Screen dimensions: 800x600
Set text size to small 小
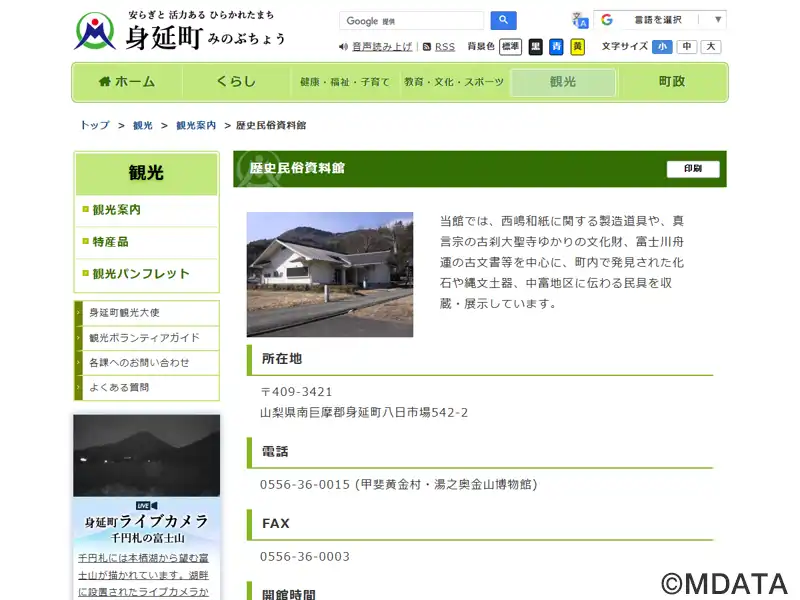click(662, 47)
